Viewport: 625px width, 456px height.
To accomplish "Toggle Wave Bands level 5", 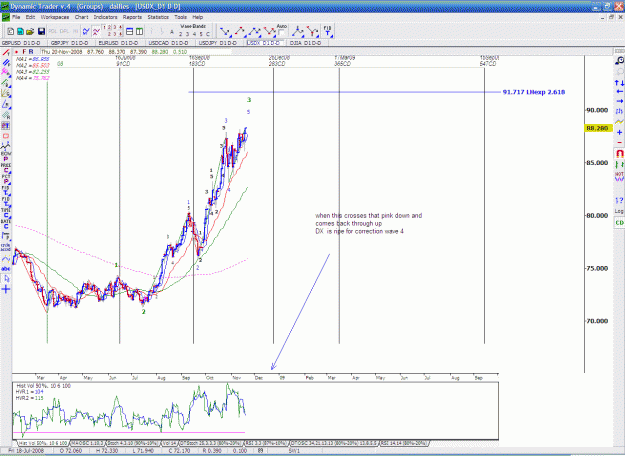I will [201, 34].
